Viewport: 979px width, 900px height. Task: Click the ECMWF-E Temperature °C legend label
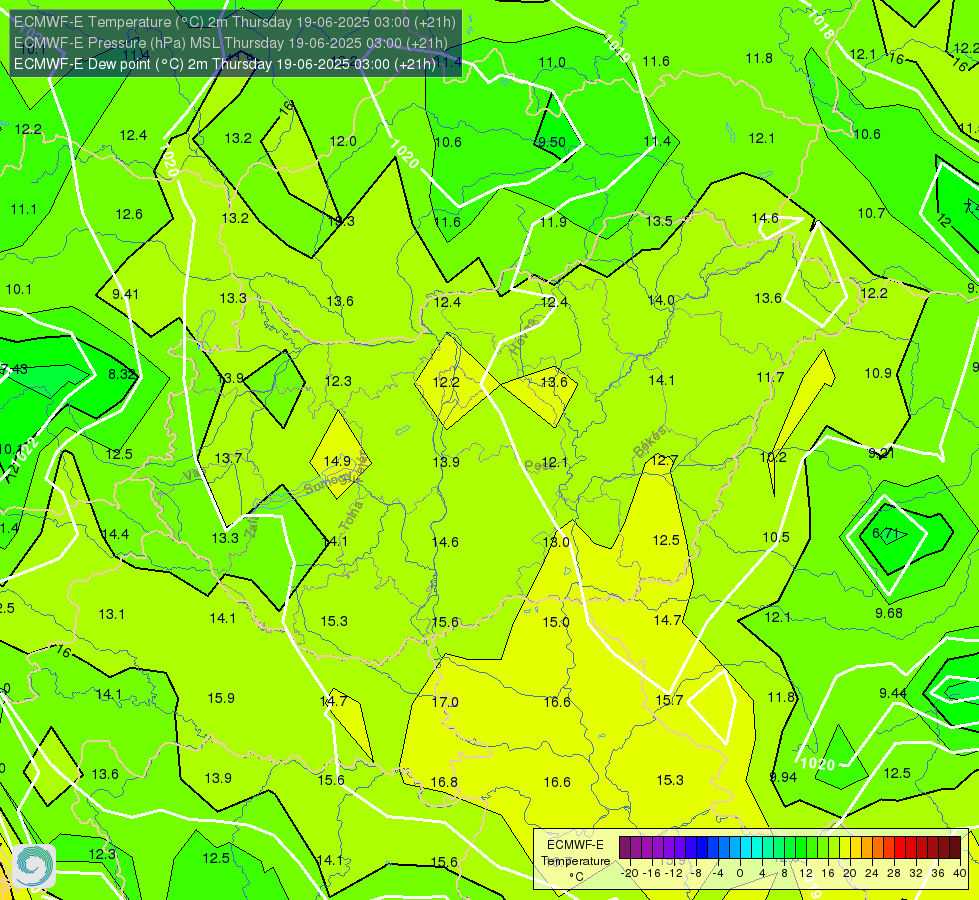575,861
